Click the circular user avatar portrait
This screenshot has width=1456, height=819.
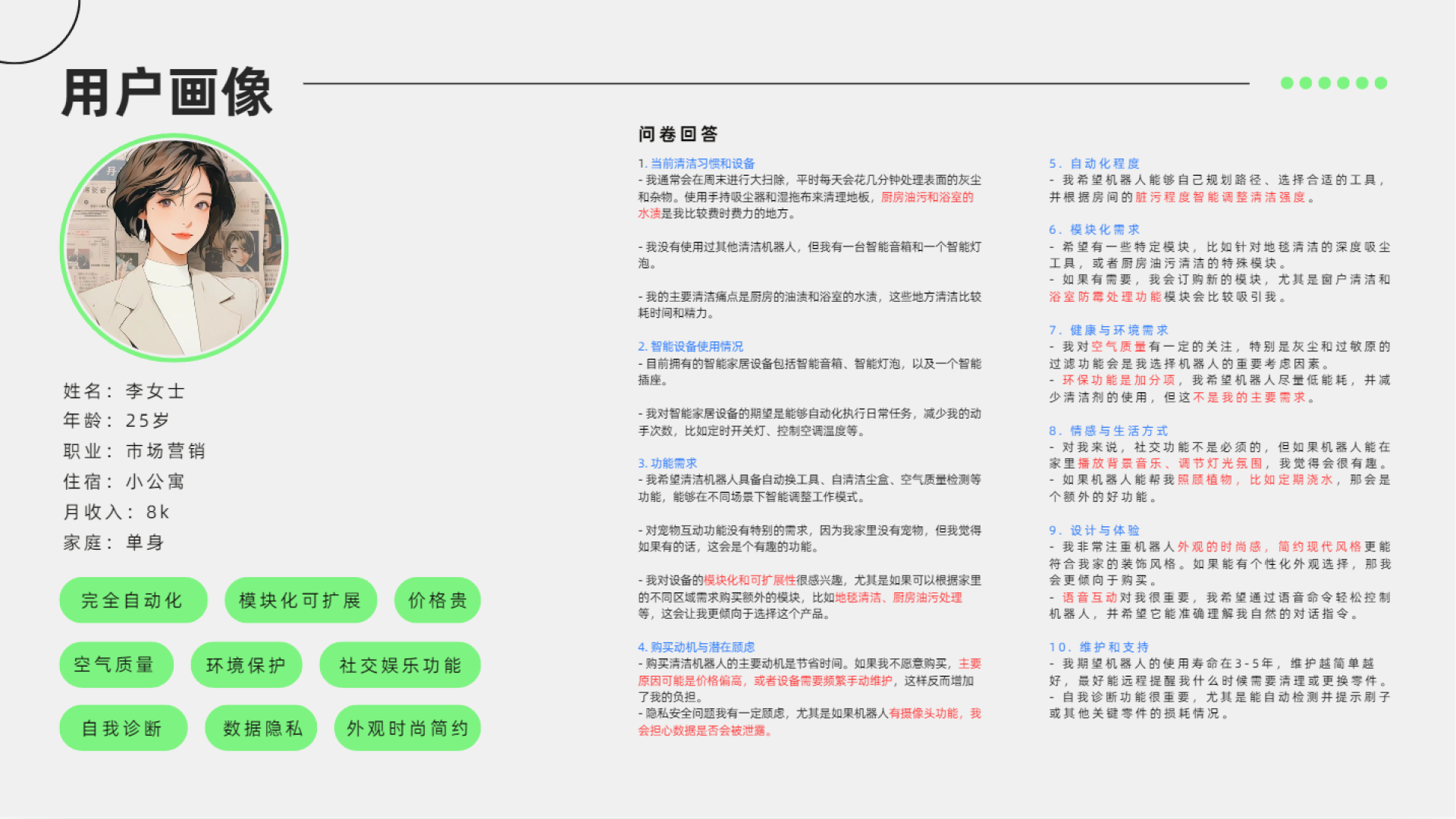point(174,247)
